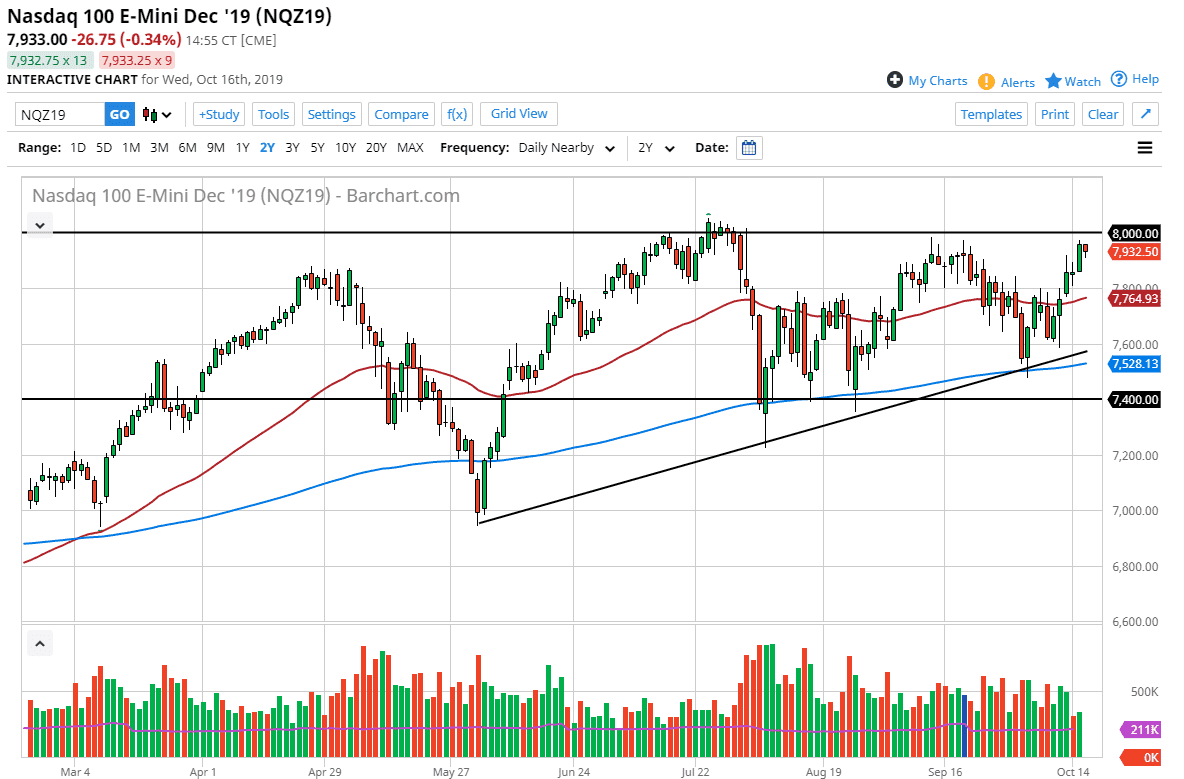Collapse the main chart panel chevron

[39, 224]
